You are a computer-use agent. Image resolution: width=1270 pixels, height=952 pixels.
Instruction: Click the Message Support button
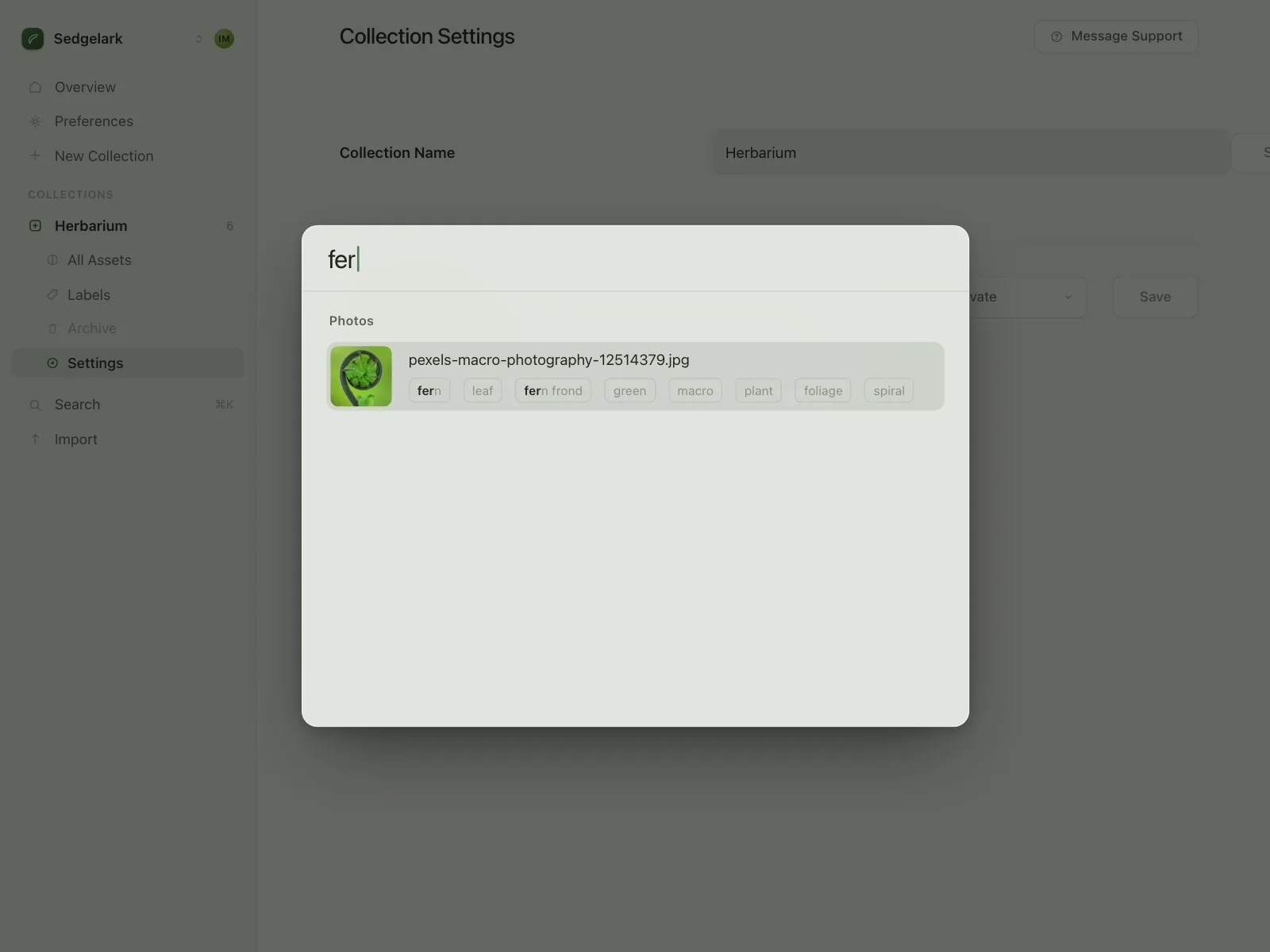[x=1115, y=36]
